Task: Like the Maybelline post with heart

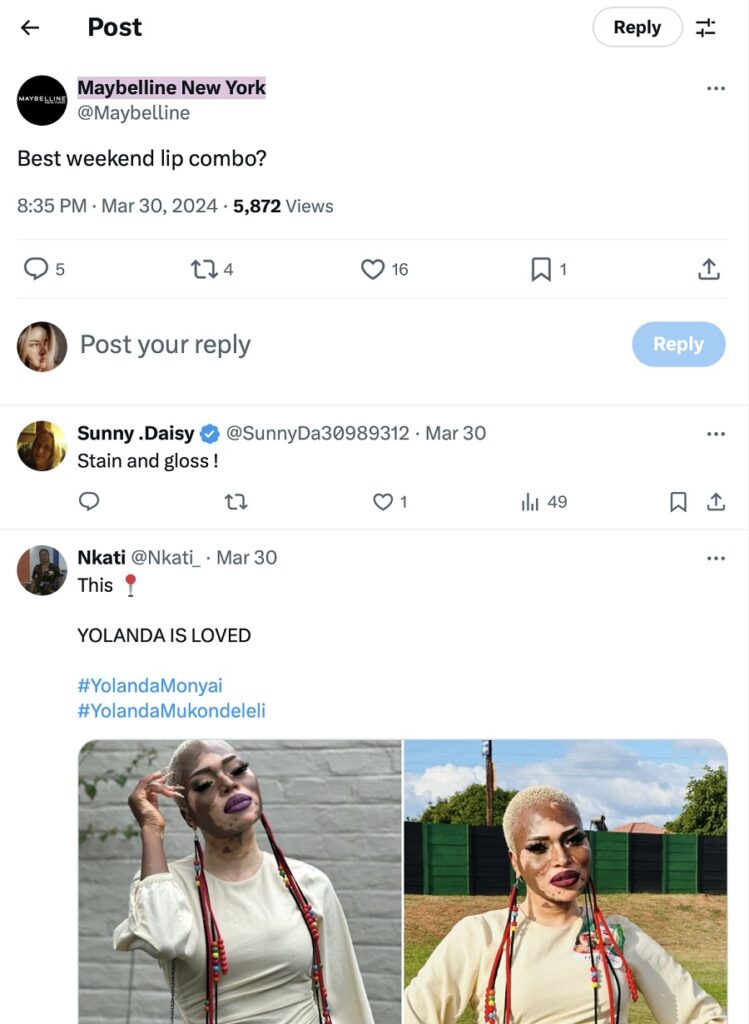Action: point(373,269)
